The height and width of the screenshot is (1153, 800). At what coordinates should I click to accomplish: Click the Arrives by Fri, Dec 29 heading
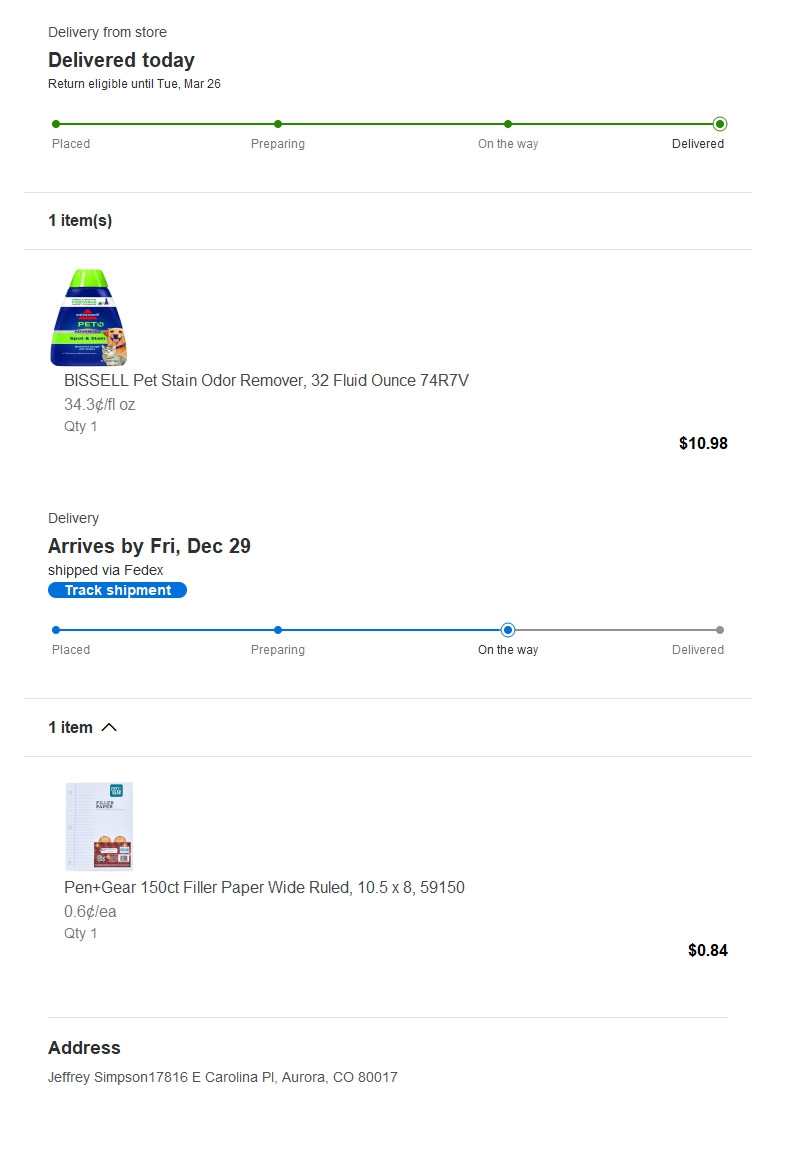[x=149, y=546]
